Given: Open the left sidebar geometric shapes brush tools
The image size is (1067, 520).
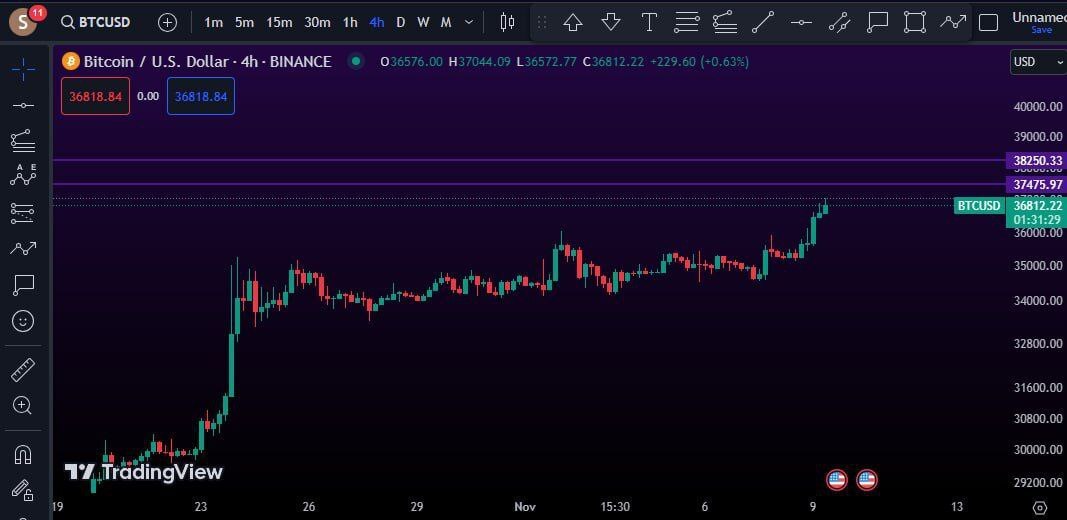Looking at the screenshot, I should coord(23,248).
